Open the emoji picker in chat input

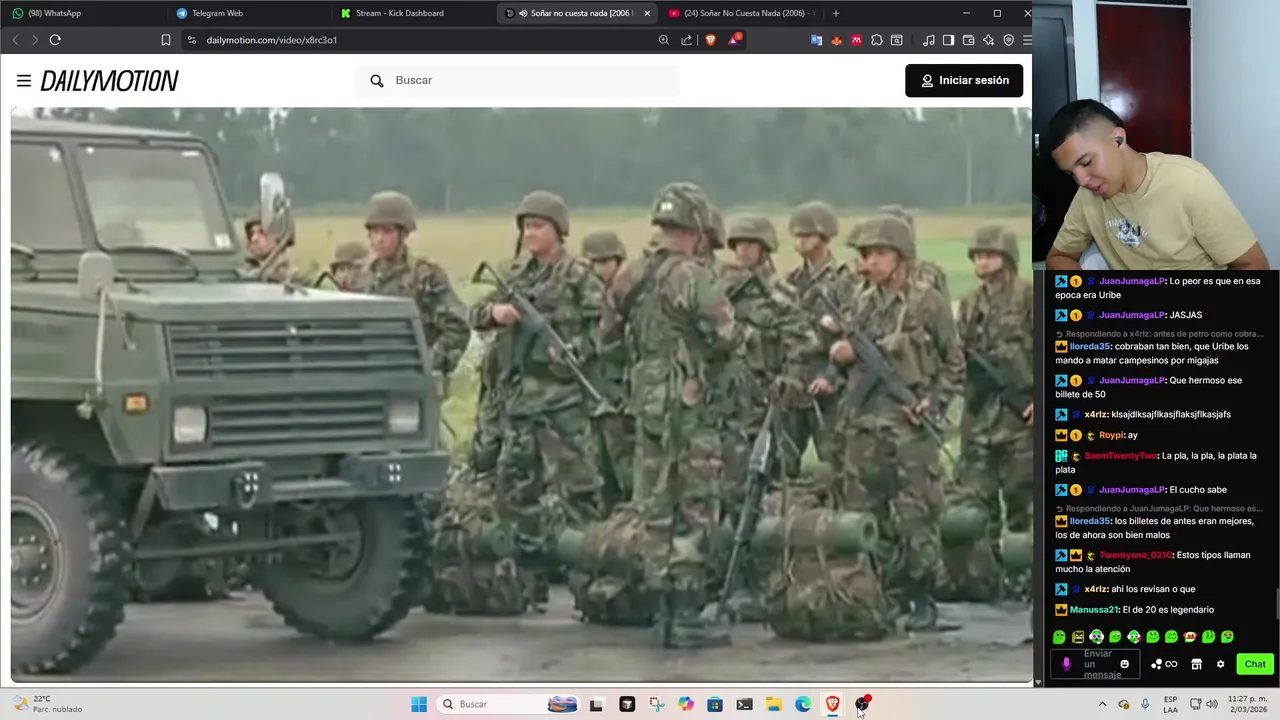(1125, 664)
